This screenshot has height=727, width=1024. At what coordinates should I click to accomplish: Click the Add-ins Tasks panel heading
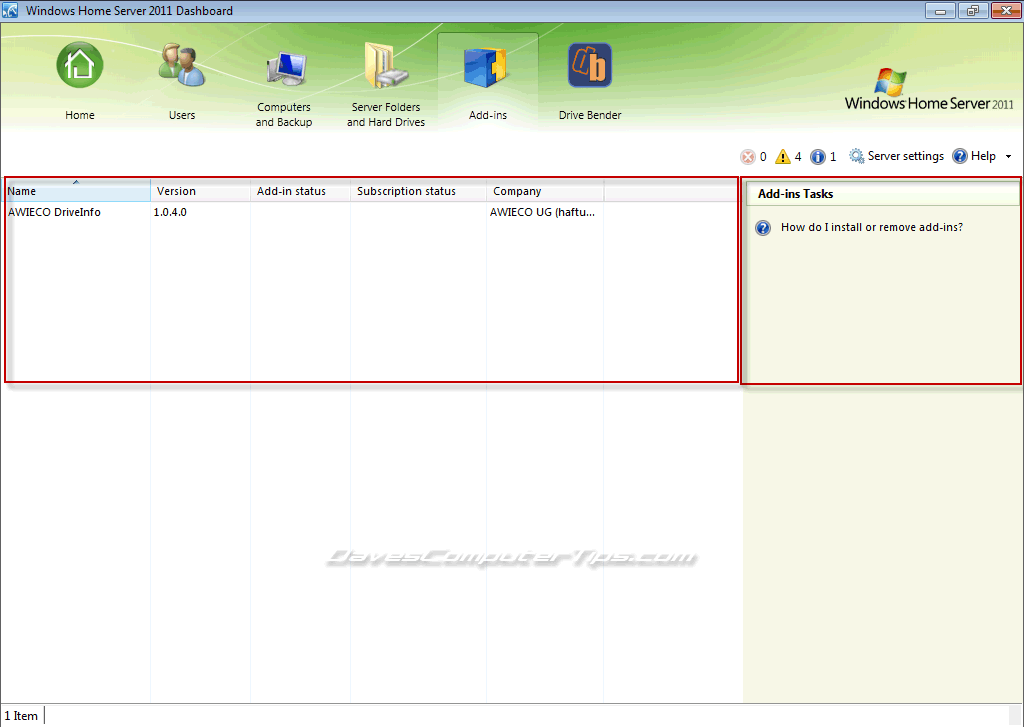click(795, 194)
